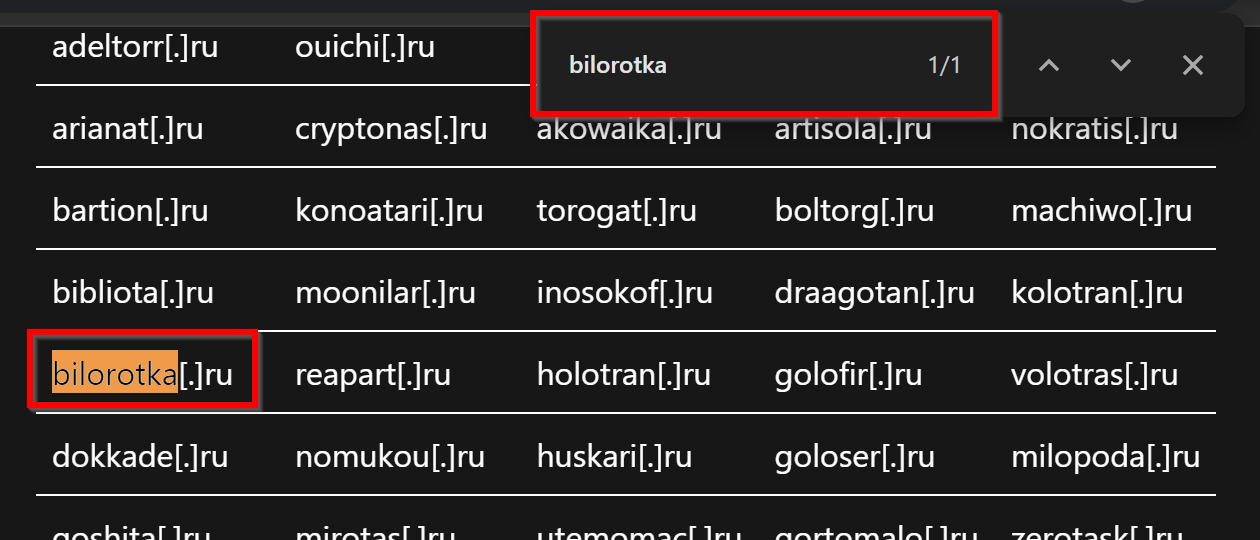Screen dimensions: 1260x540
Task: Click the huskari[.]ru cell
Action: (x=614, y=456)
